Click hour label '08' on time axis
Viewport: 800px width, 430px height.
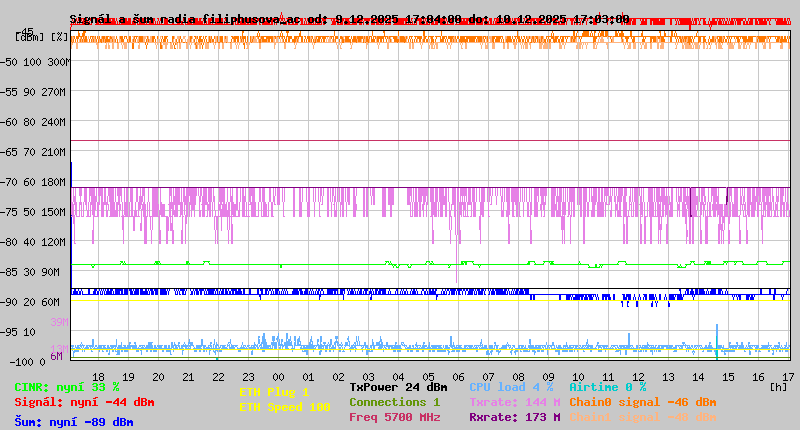click(x=518, y=377)
